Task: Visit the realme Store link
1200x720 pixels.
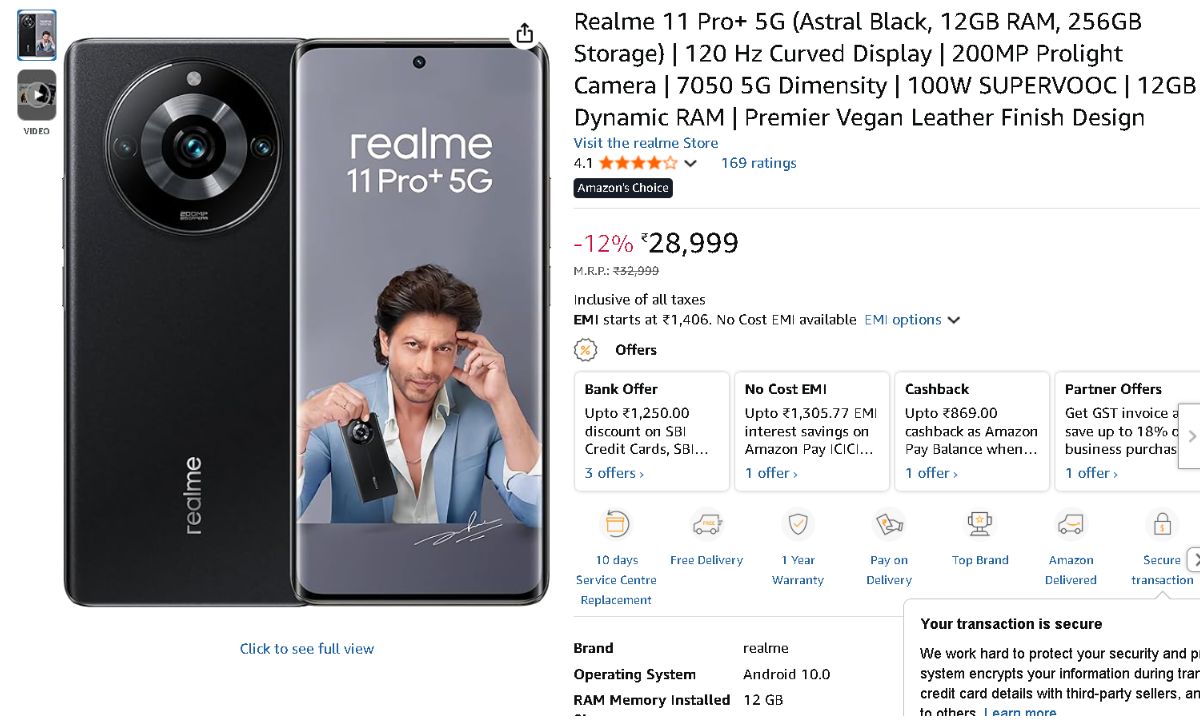Action: pos(645,143)
